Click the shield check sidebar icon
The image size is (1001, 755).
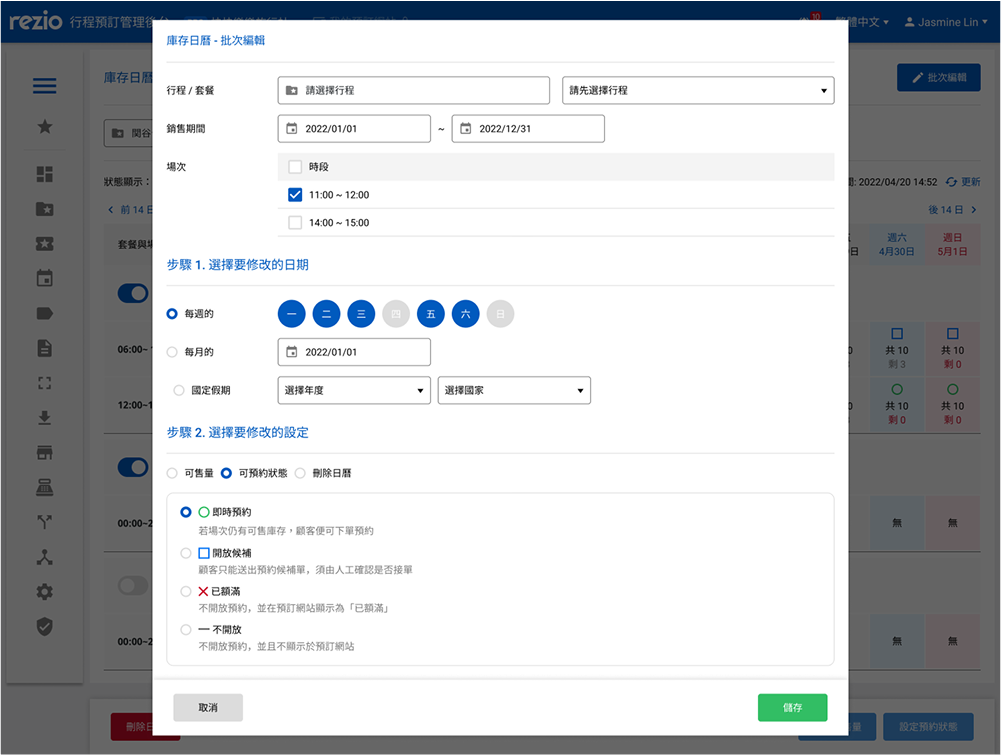[45, 627]
